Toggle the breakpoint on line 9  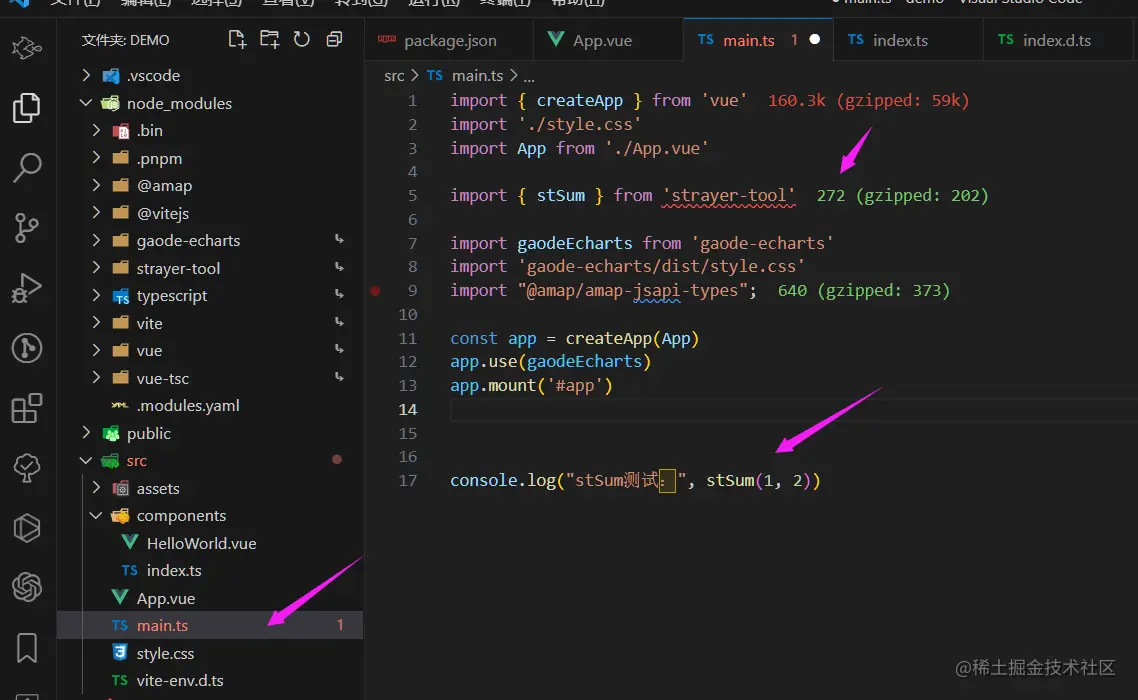click(x=375, y=290)
